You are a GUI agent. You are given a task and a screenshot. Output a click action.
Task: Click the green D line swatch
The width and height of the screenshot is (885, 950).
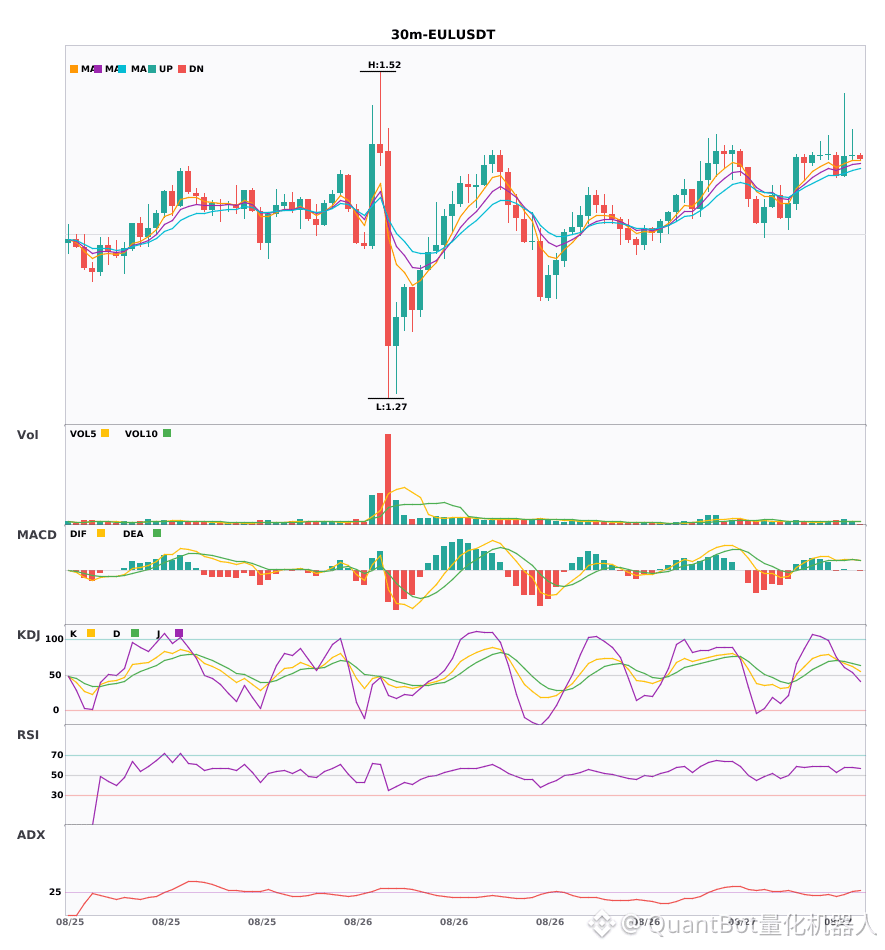click(x=135, y=633)
